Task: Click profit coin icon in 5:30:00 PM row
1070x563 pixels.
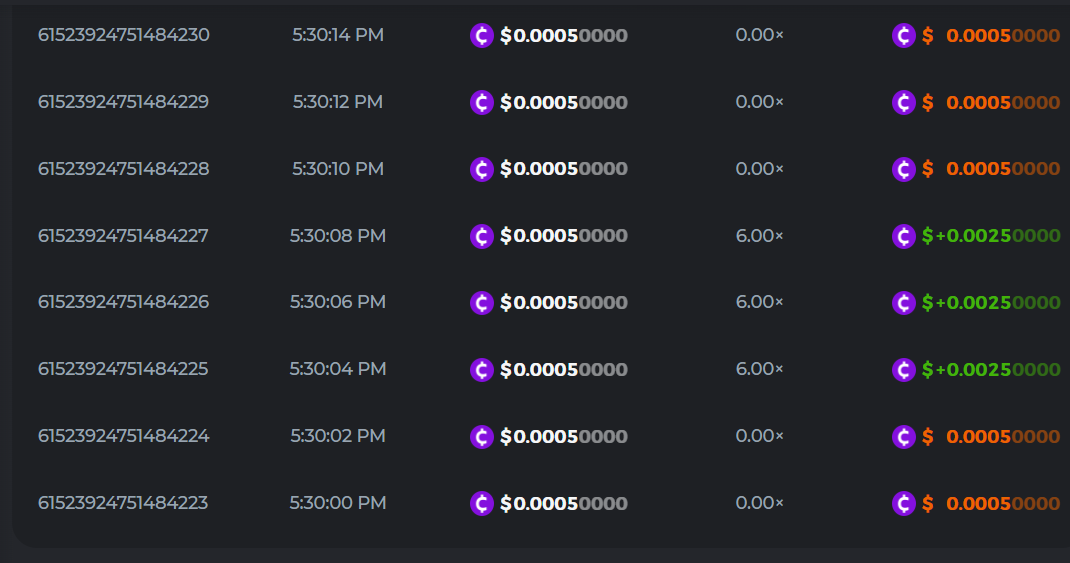Action: [x=904, y=503]
